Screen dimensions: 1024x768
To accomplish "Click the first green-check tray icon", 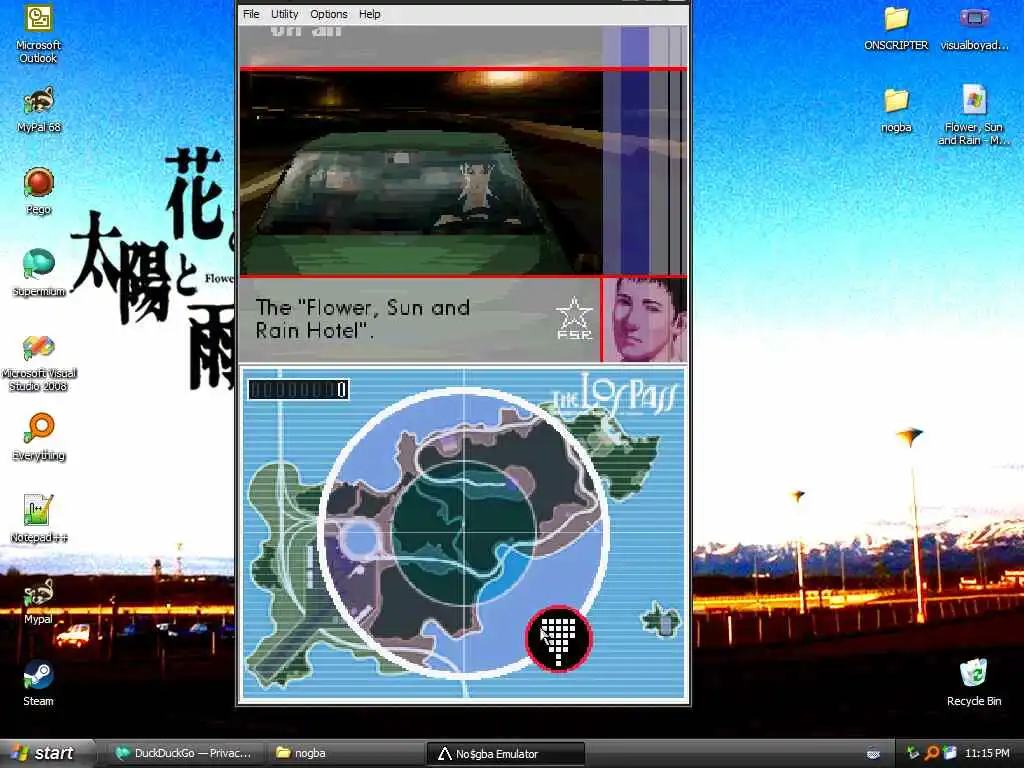I will 912,753.
